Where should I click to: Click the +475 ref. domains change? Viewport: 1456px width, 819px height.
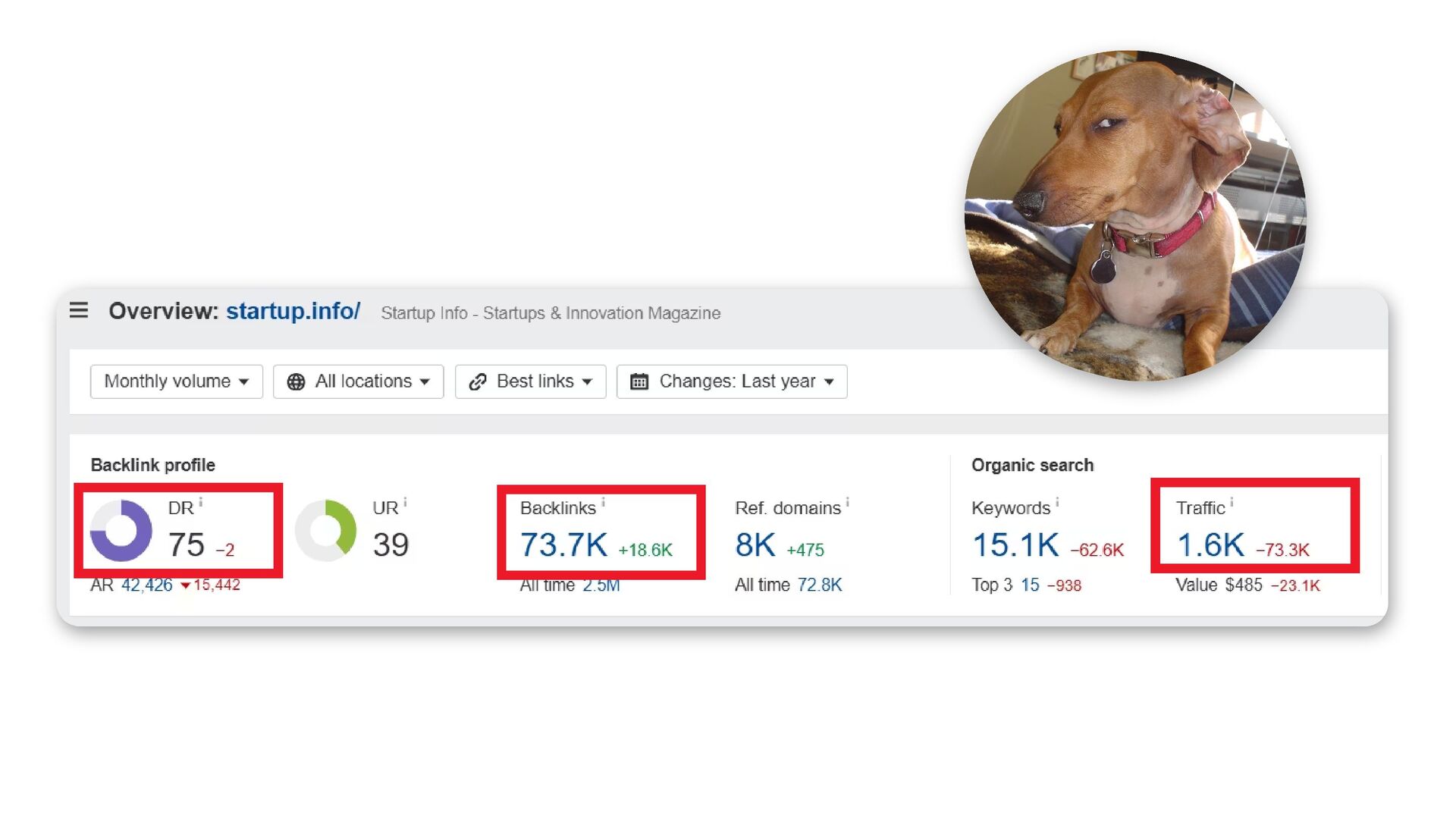[x=805, y=551]
